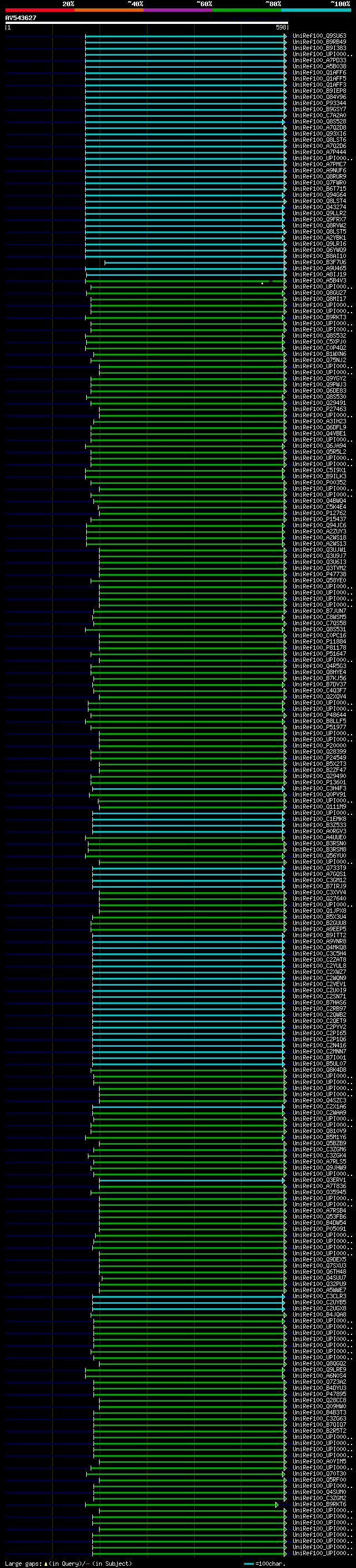The height and width of the screenshot is (1568, 356).
Task: Select hit label UniRef100_Q8K4D8
Action: (319, 1070)
